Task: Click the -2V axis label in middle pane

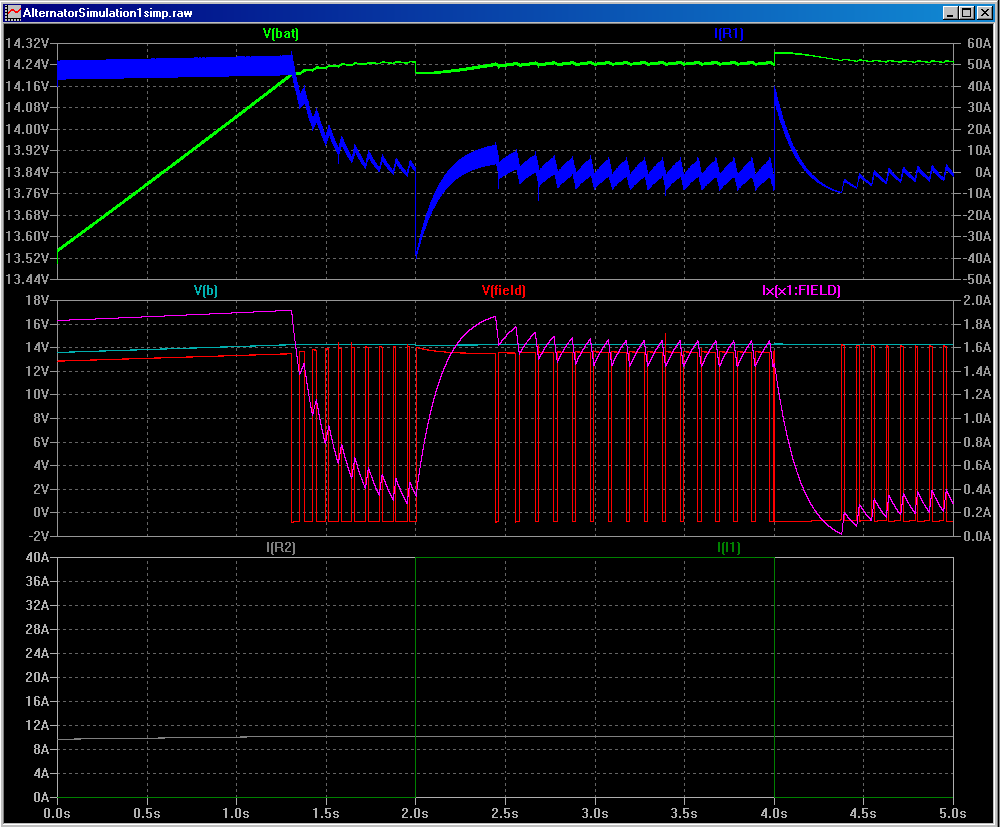Action: point(37,536)
